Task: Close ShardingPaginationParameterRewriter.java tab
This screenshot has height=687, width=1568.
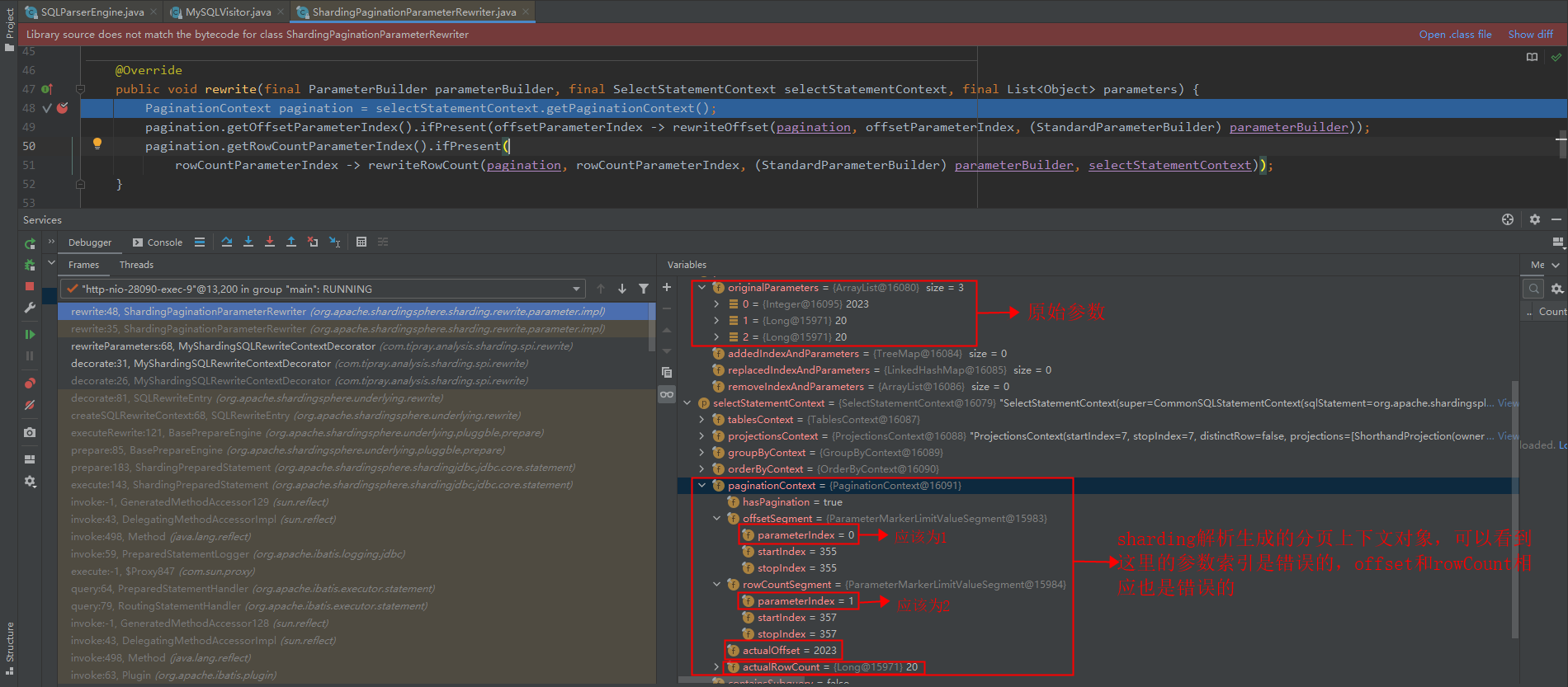Action: (x=526, y=12)
